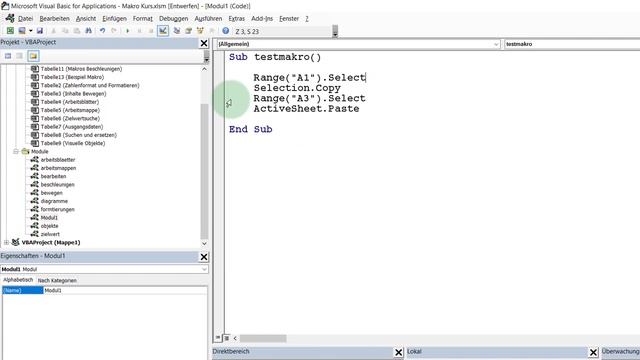Collapse the Module folder in project tree
This screenshot has width=640, height=360.
(x=16, y=151)
